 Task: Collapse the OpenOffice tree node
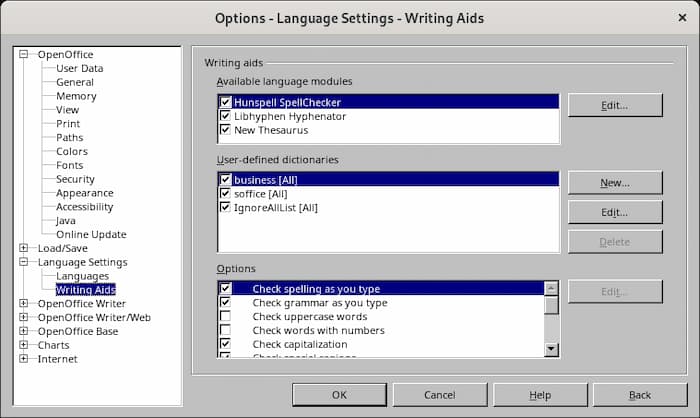pyautogui.click(x=24, y=55)
